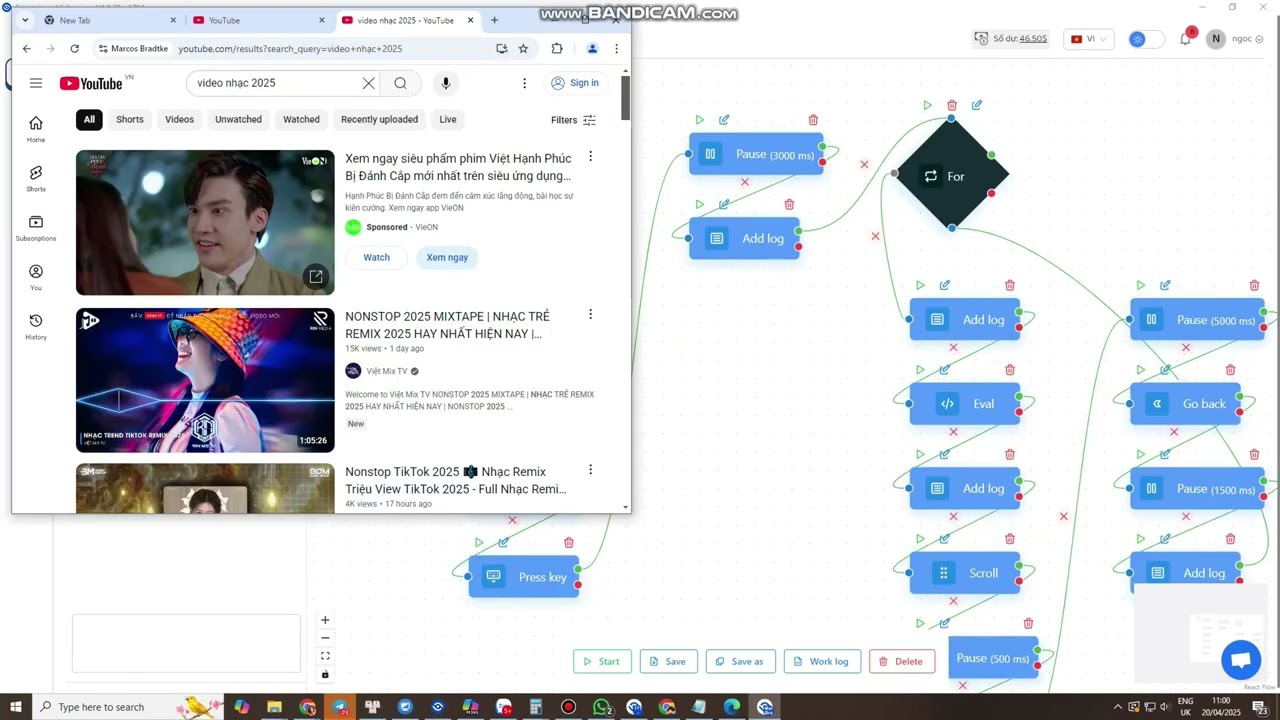Select the Shorts filter chip
The width and height of the screenshot is (1280, 720).
coord(130,119)
